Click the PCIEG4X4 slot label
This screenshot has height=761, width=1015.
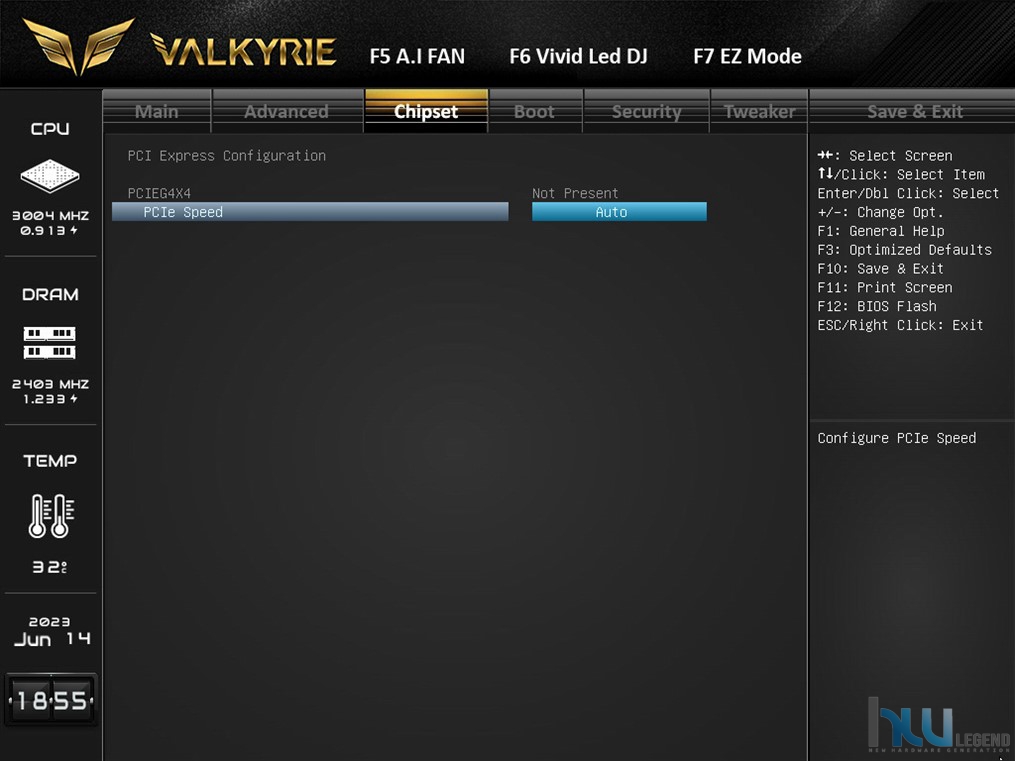[159, 193]
